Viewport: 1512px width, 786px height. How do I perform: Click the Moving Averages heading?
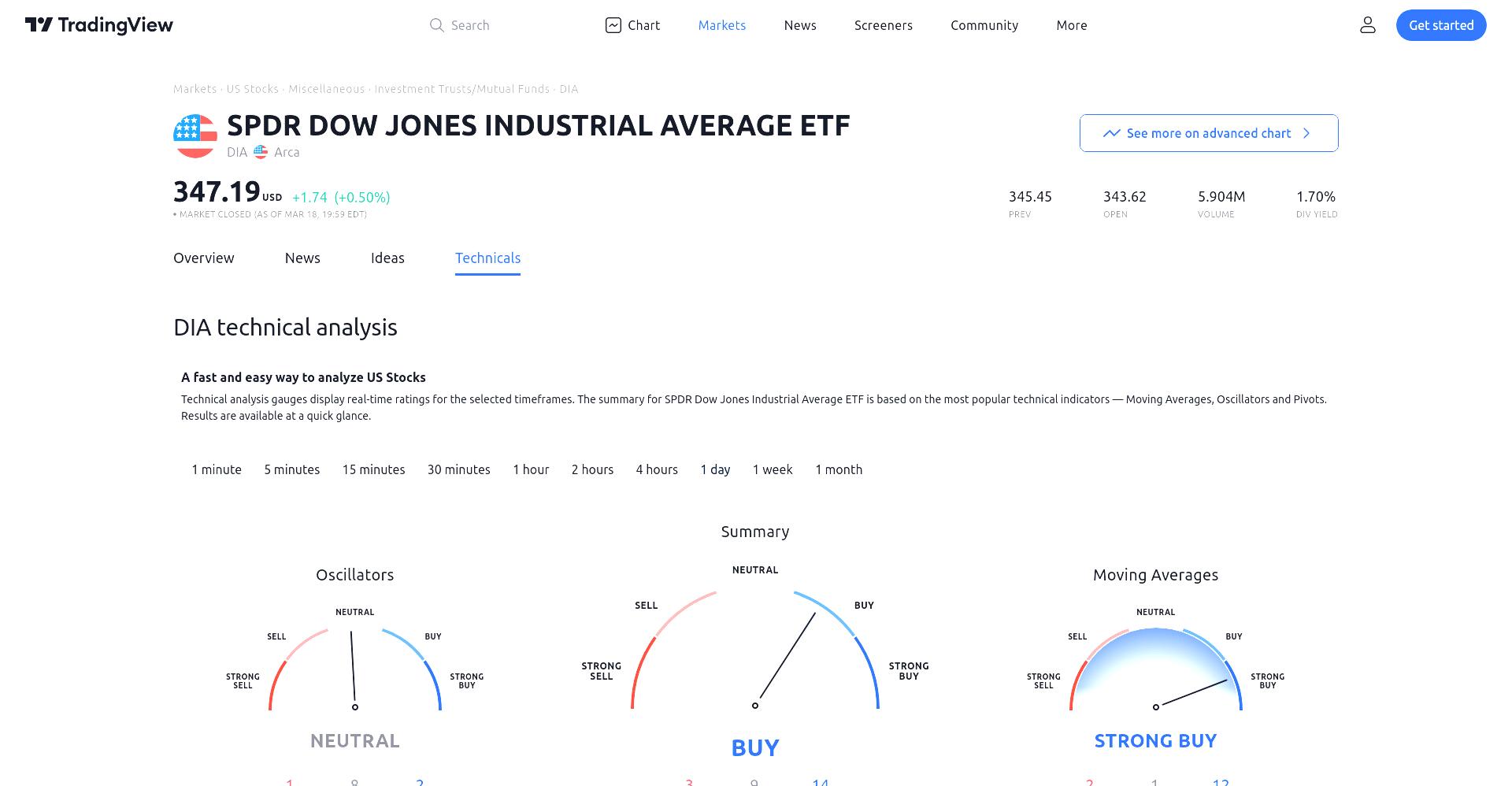[1155, 575]
